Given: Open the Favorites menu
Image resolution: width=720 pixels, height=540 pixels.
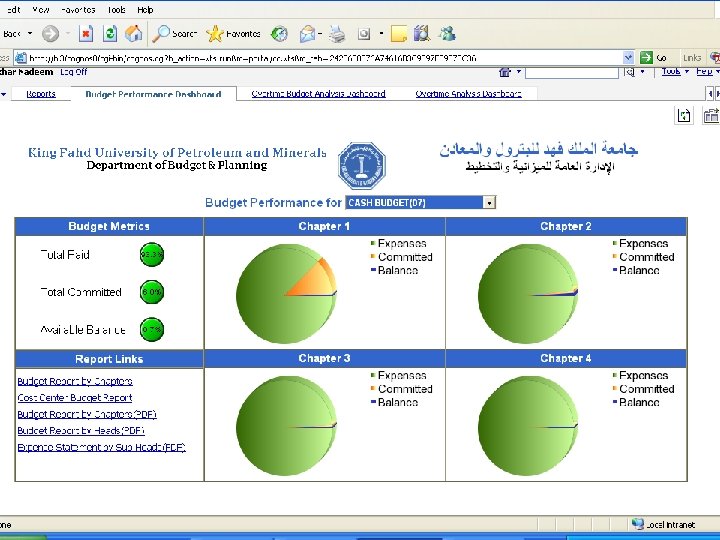Looking at the screenshot, I should [x=78, y=10].
